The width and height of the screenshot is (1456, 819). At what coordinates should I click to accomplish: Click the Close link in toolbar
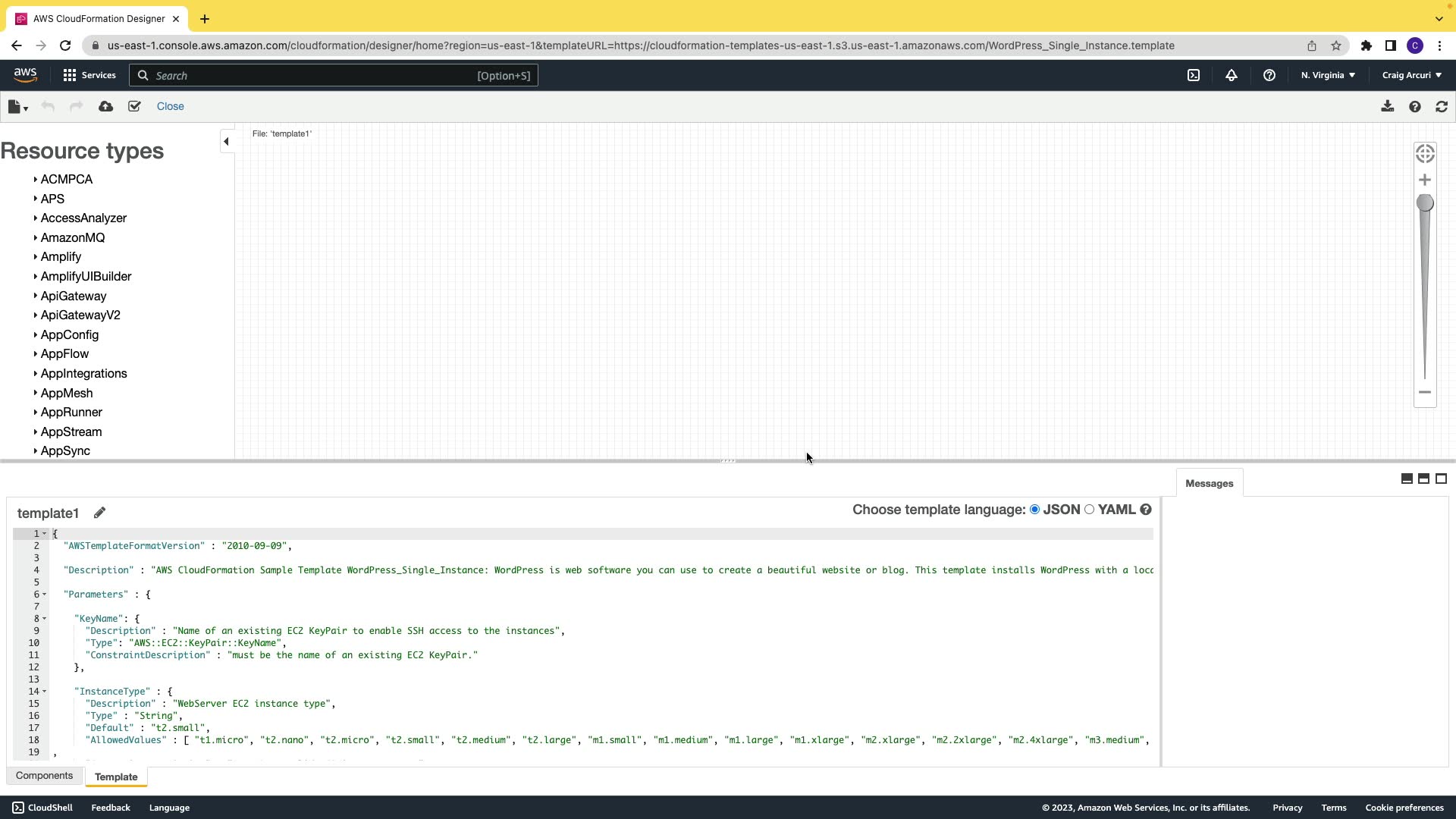coord(170,107)
